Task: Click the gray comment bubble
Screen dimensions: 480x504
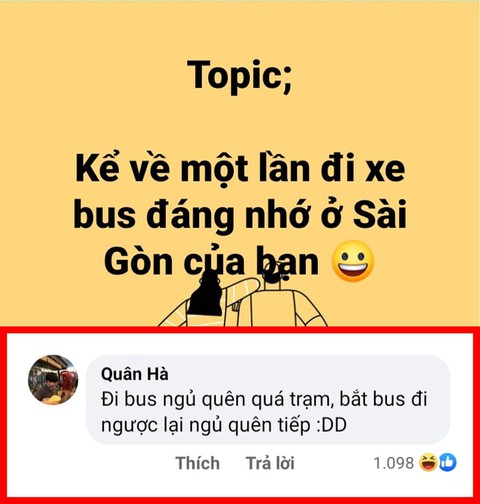Action: tap(268, 400)
